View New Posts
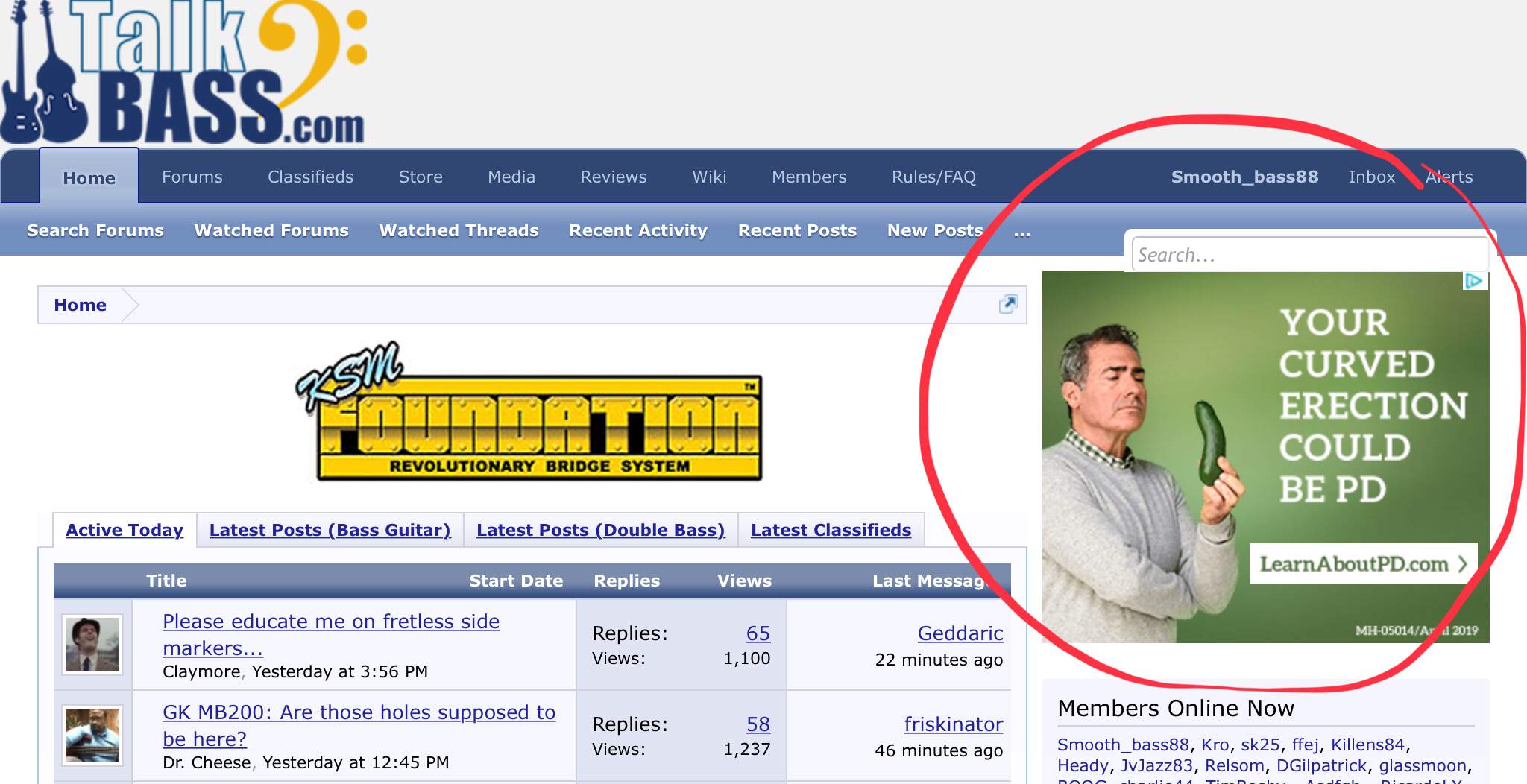This screenshot has width=1527, height=784. 935,230
